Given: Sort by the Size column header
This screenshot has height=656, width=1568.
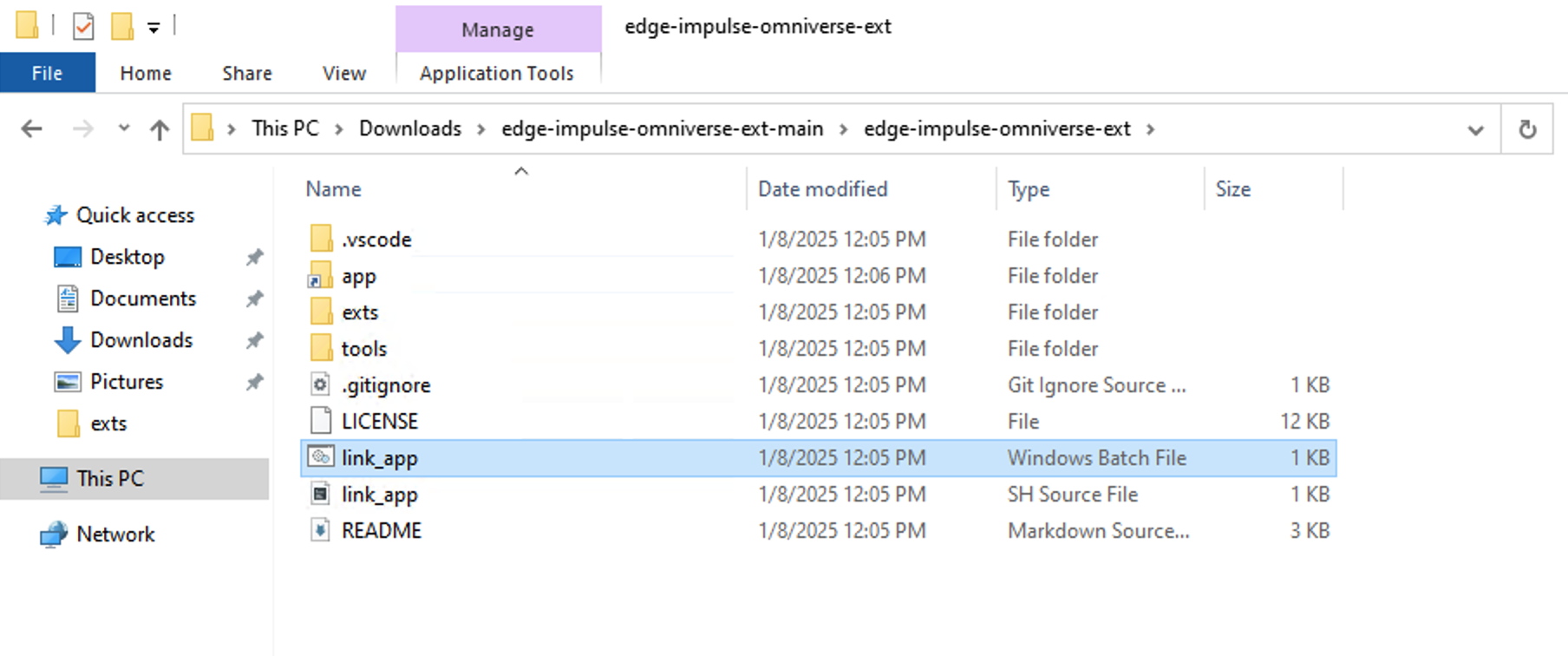Looking at the screenshot, I should pos(1233,189).
